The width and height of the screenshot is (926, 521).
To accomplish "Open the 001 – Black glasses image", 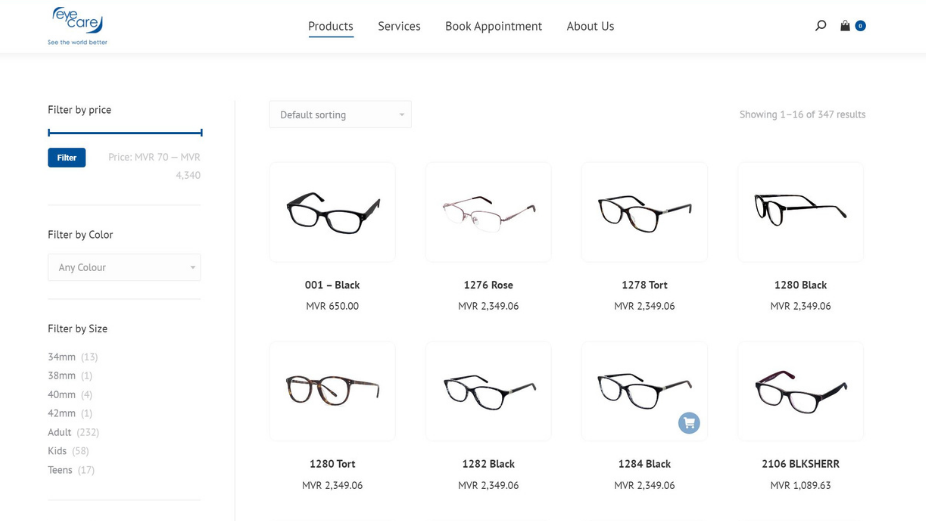I will tap(332, 211).
